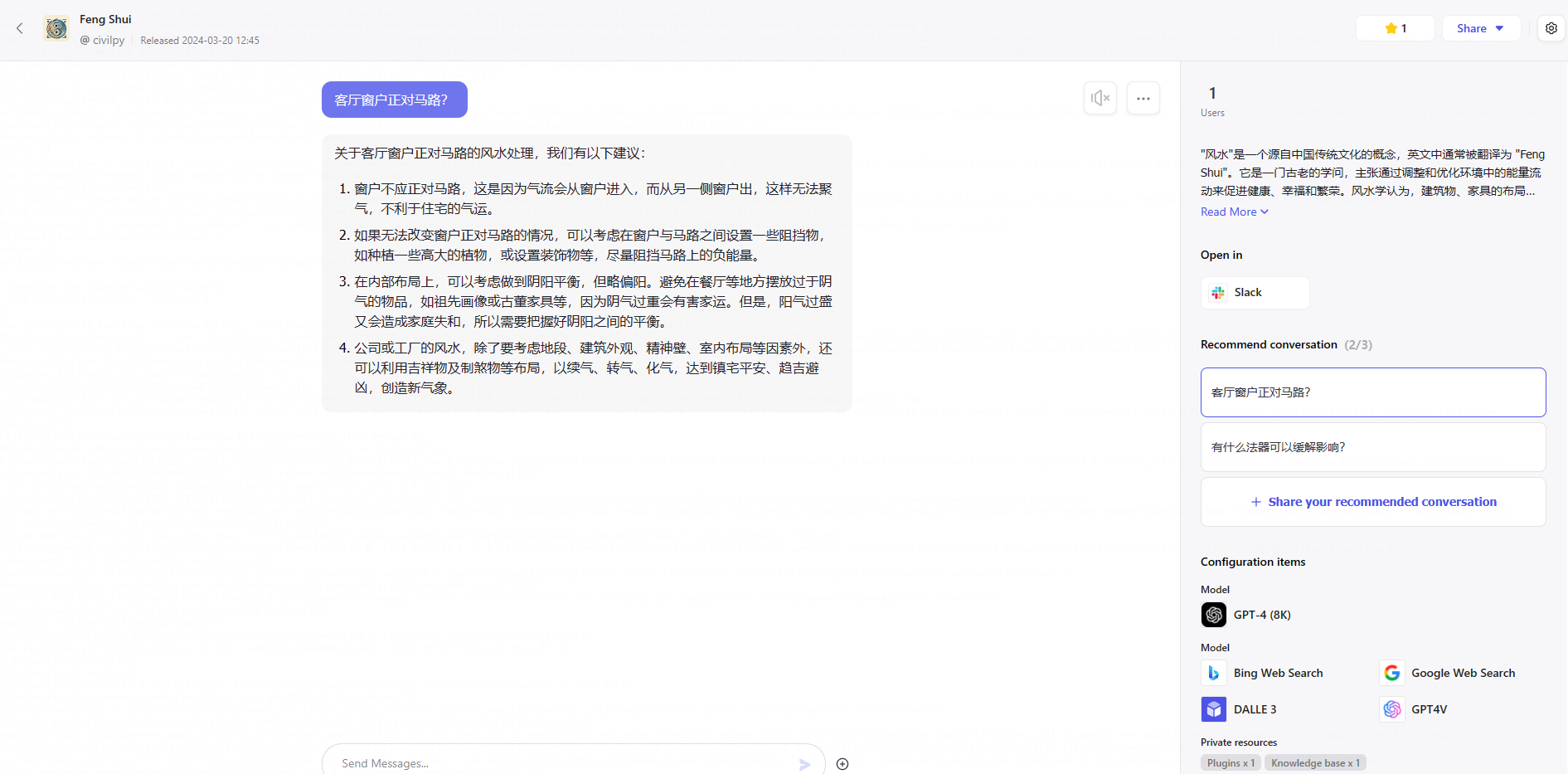Click the GPT4V plugin icon
The image size is (1568, 774).
[1392, 709]
